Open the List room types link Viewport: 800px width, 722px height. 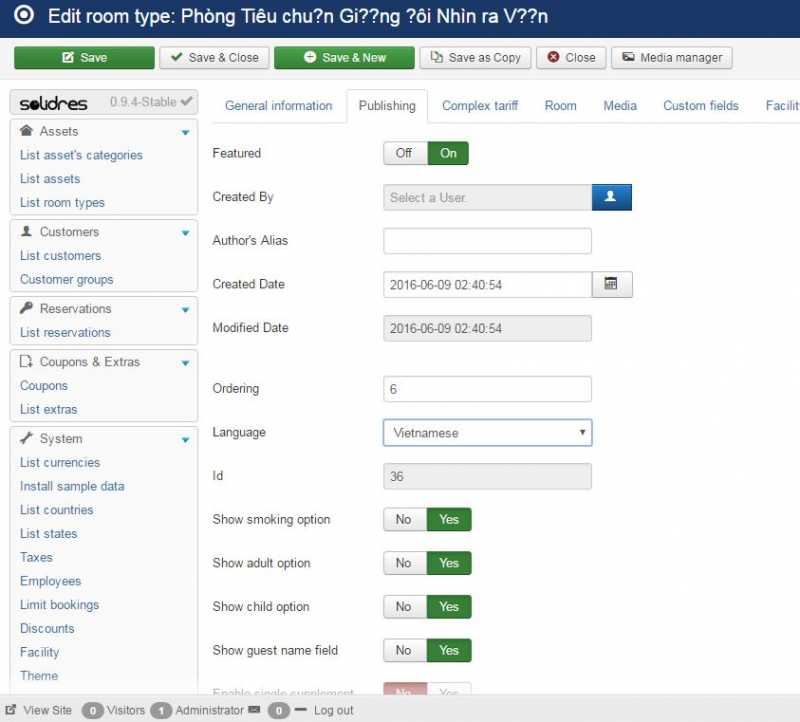pyautogui.click(x=62, y=203)
